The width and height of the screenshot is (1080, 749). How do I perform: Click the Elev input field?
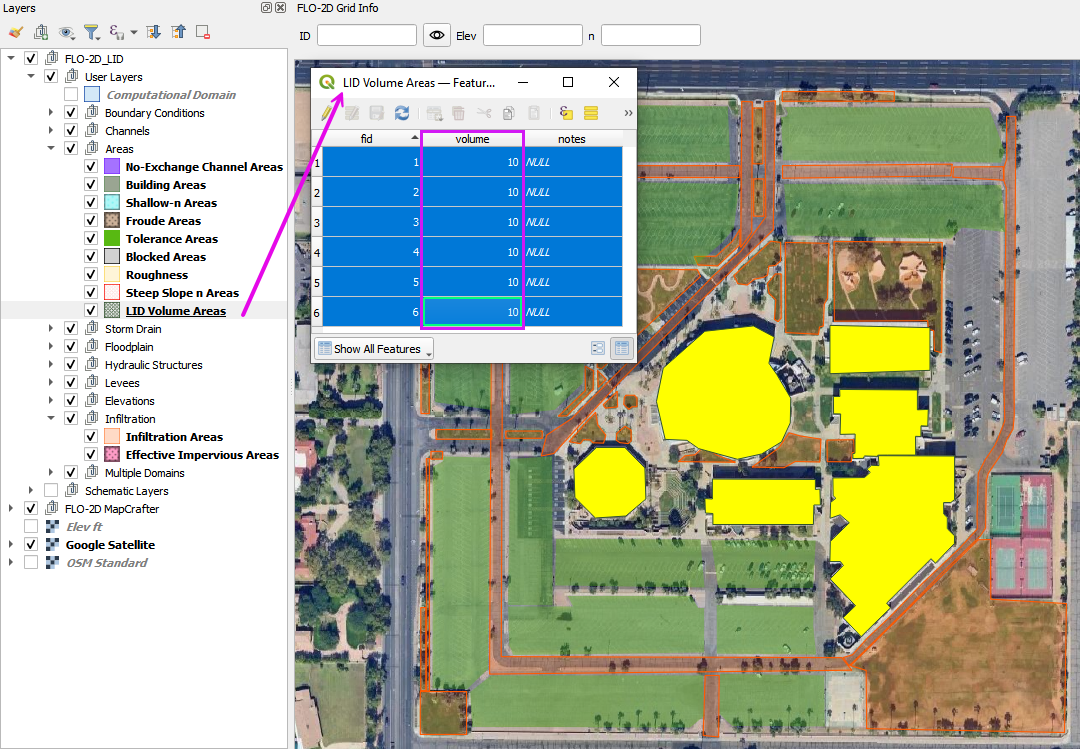click(532, 36)
